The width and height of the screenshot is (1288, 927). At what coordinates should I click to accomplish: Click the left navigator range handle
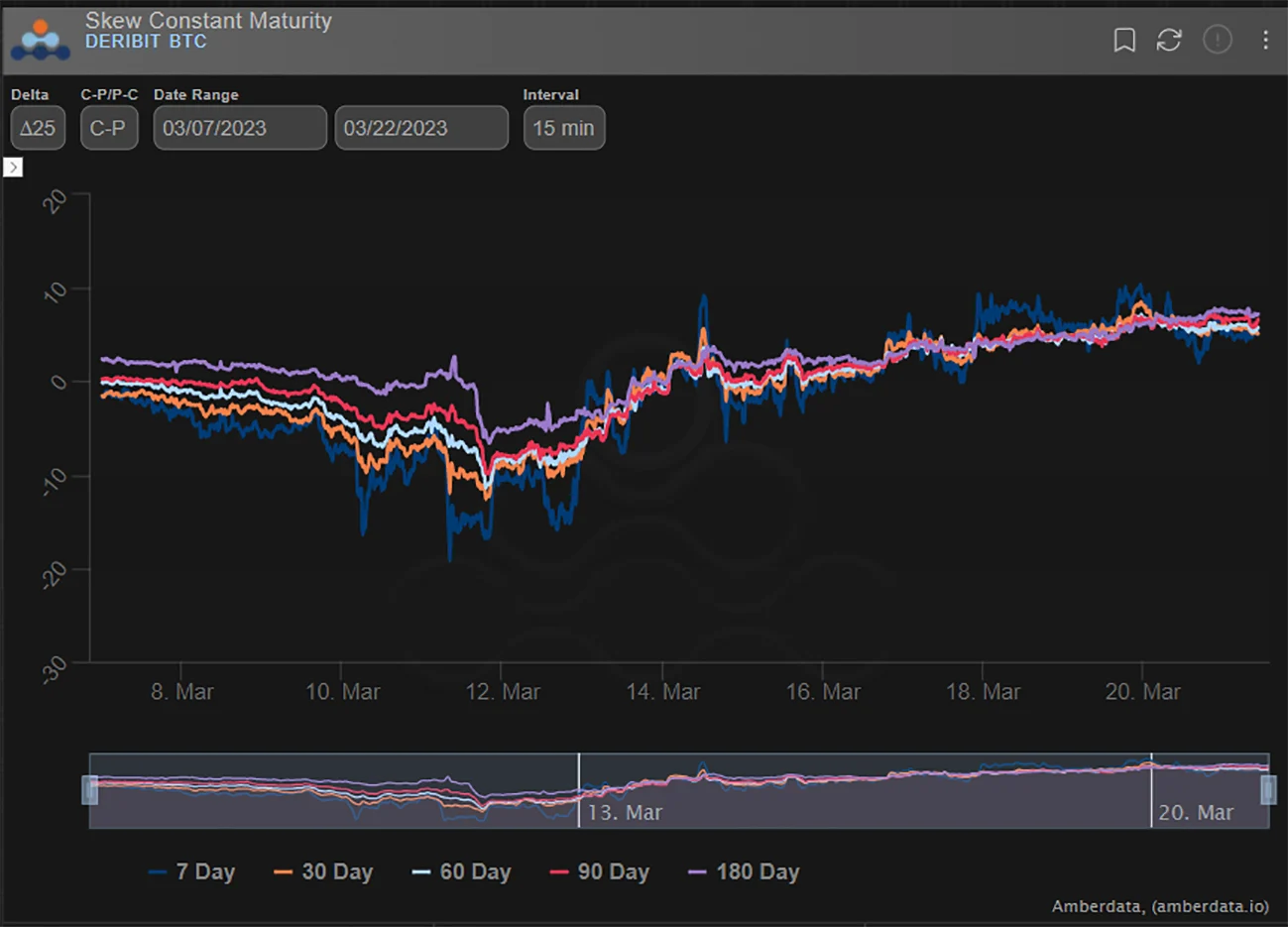tap(90, 790)
